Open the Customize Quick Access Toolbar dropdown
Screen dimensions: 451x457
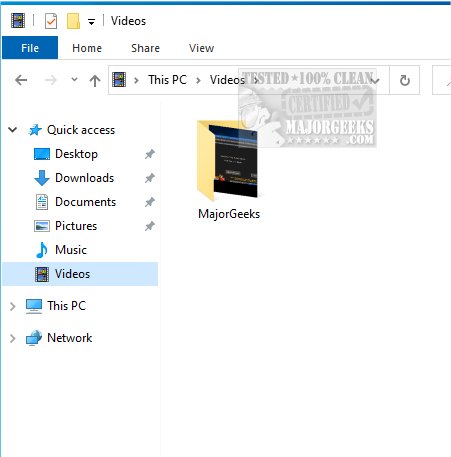pyautogui.click(x=91, y=22)
